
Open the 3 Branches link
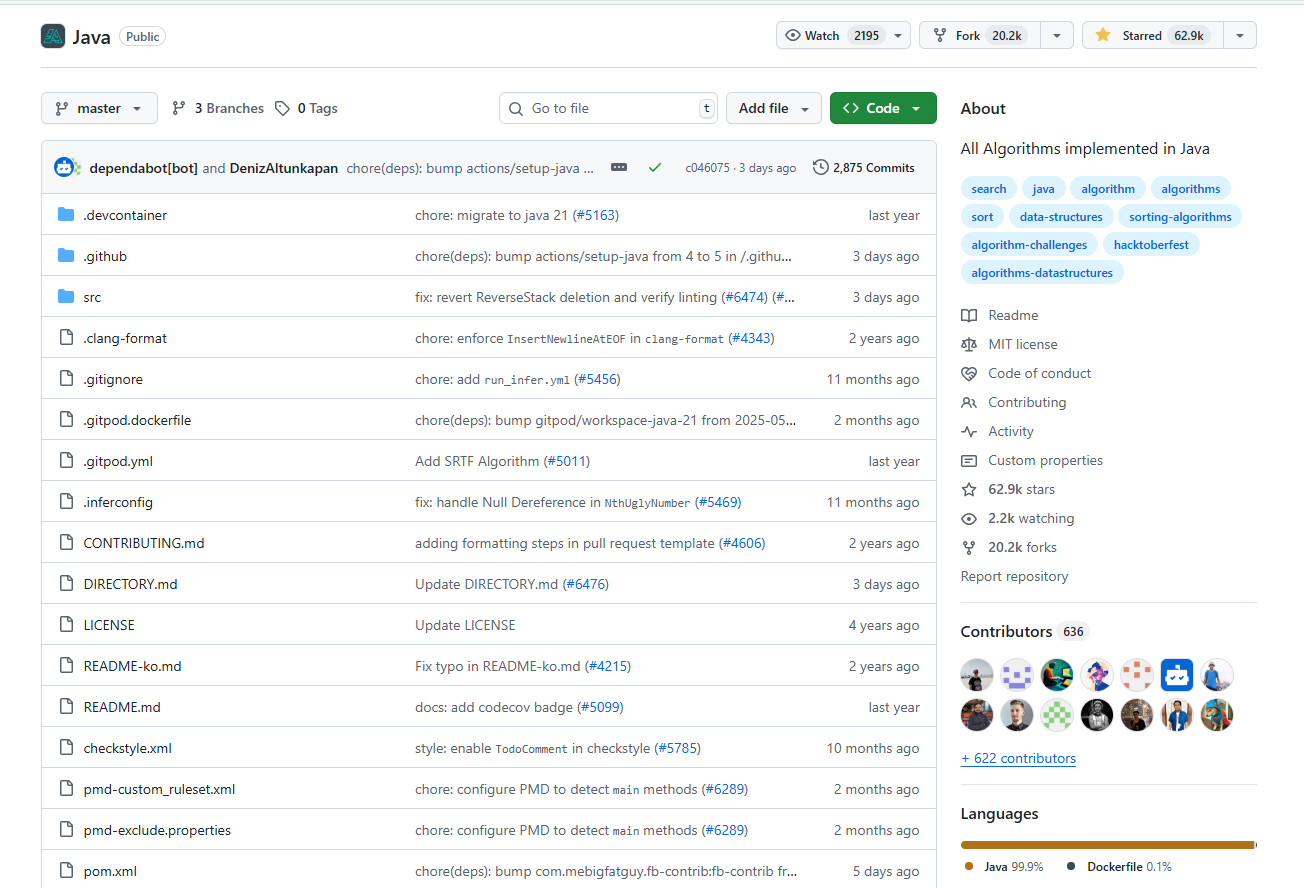(x=218, y=108)
